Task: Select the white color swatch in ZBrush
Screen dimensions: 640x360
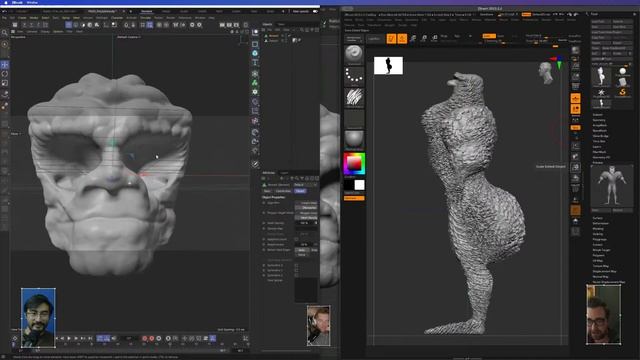Action: coord(360,185)
